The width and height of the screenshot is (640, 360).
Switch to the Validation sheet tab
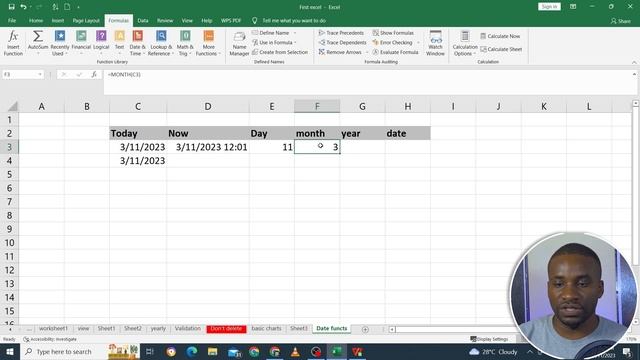click(188, 329)
